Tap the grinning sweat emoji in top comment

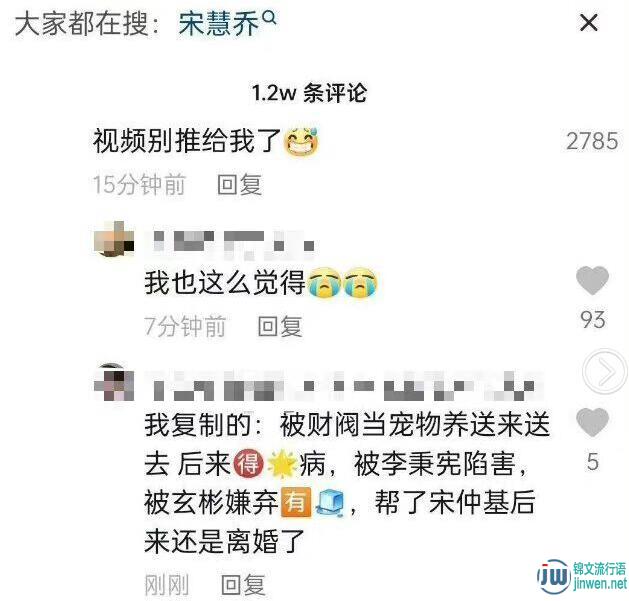(301, 141)
